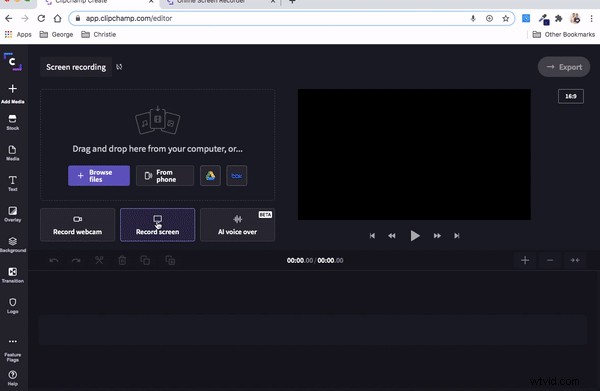
Task: Click the duplicate icon in timeline toolbar
Action: coord(170,261)
